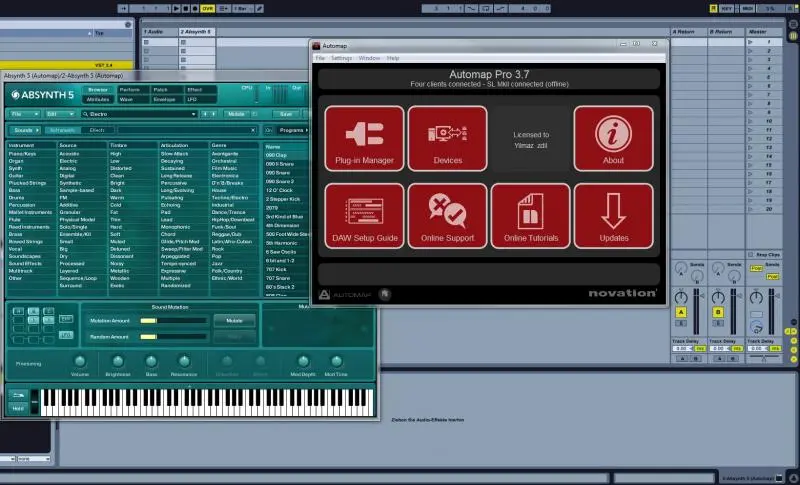Expand the Sounds dropdown in browser
Viewport: 800px width, 485px height.
click(25, 130)
